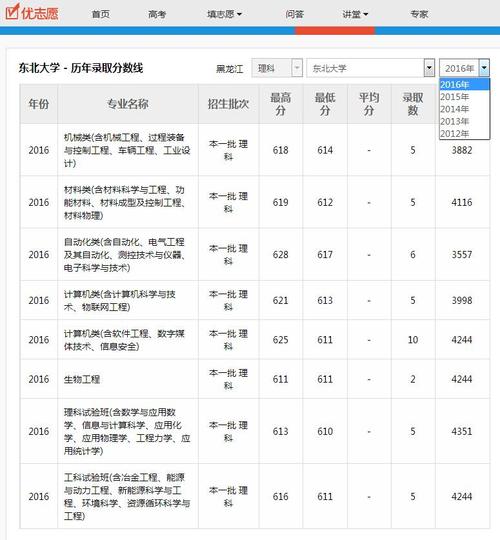Click highest score 619 in 材料类 row

281,202
